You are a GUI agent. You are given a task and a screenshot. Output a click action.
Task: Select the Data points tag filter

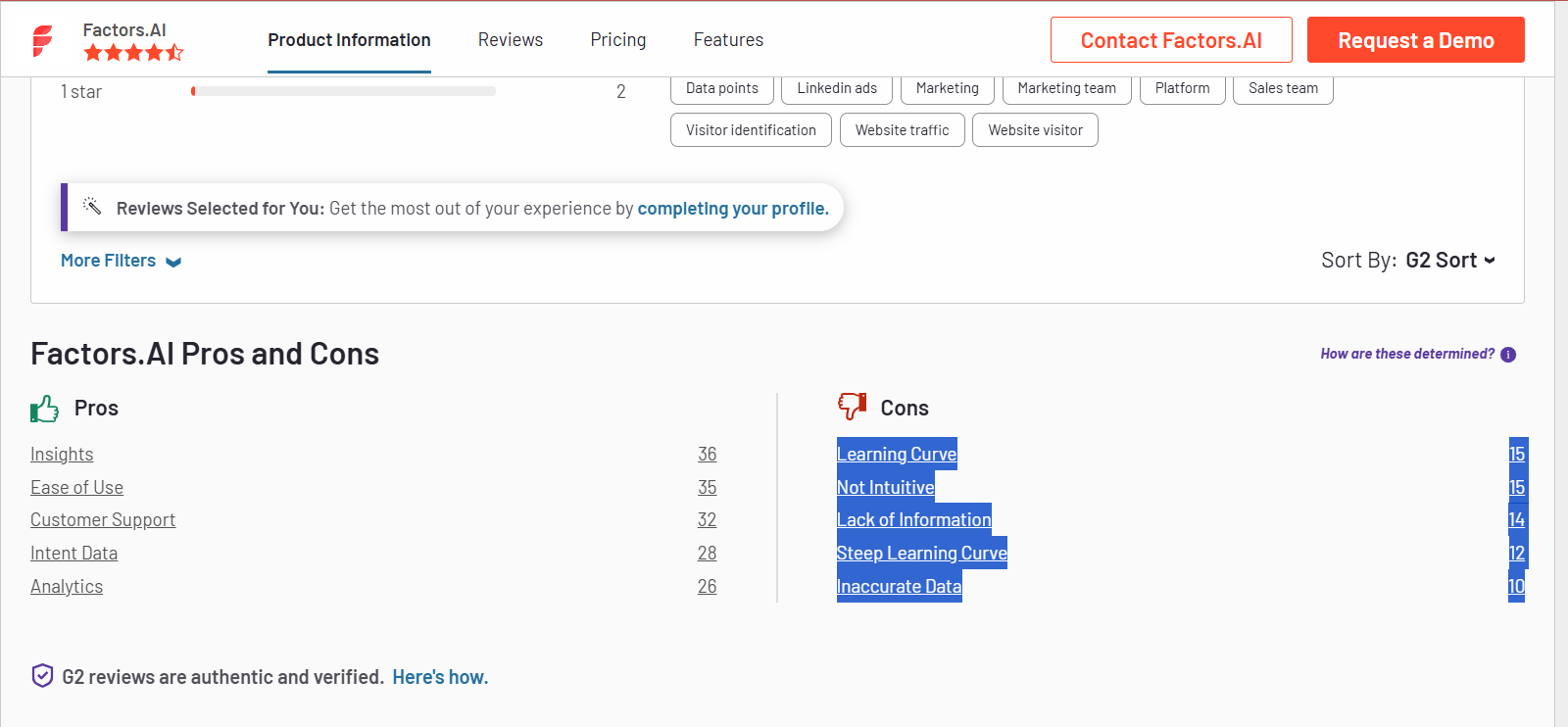[x=722, y=88]
